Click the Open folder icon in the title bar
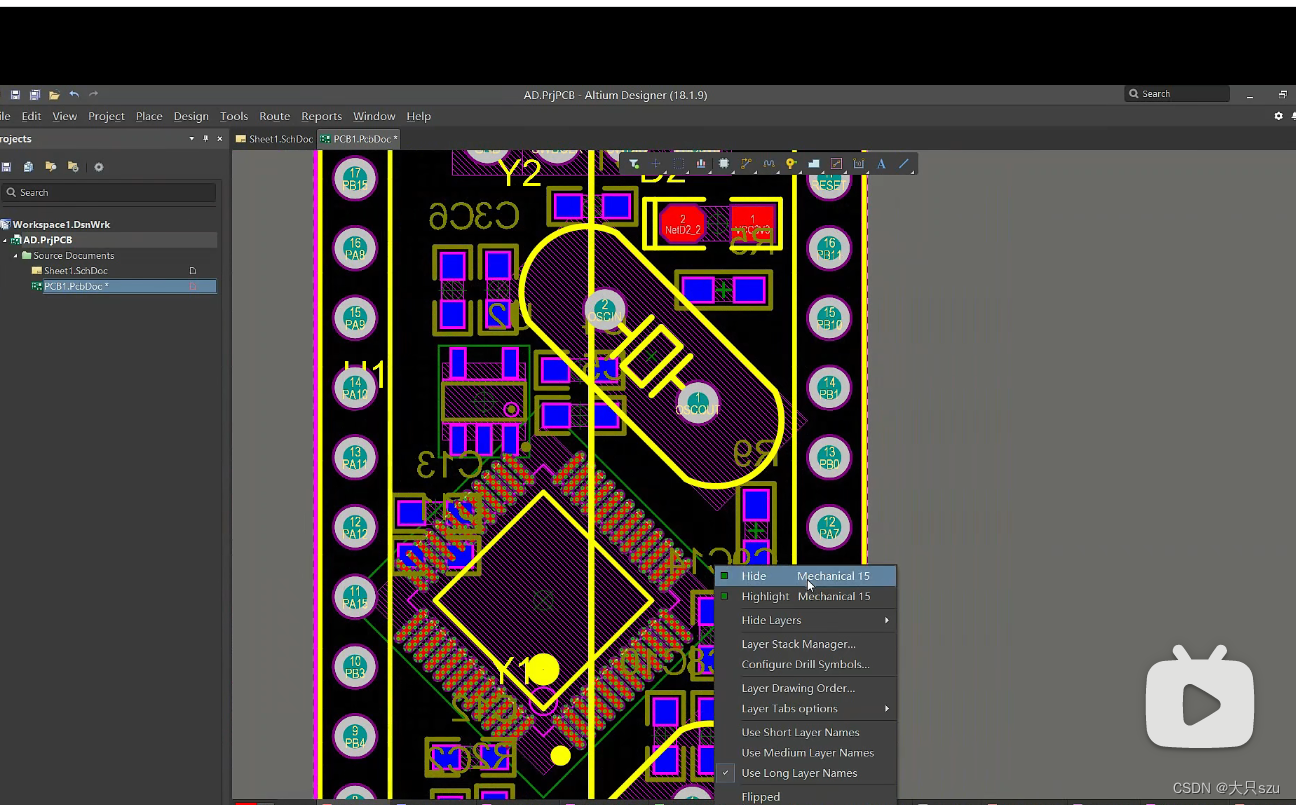This screenshot has height=805, width=1296. pyautogui.click(x=54, y=95)
